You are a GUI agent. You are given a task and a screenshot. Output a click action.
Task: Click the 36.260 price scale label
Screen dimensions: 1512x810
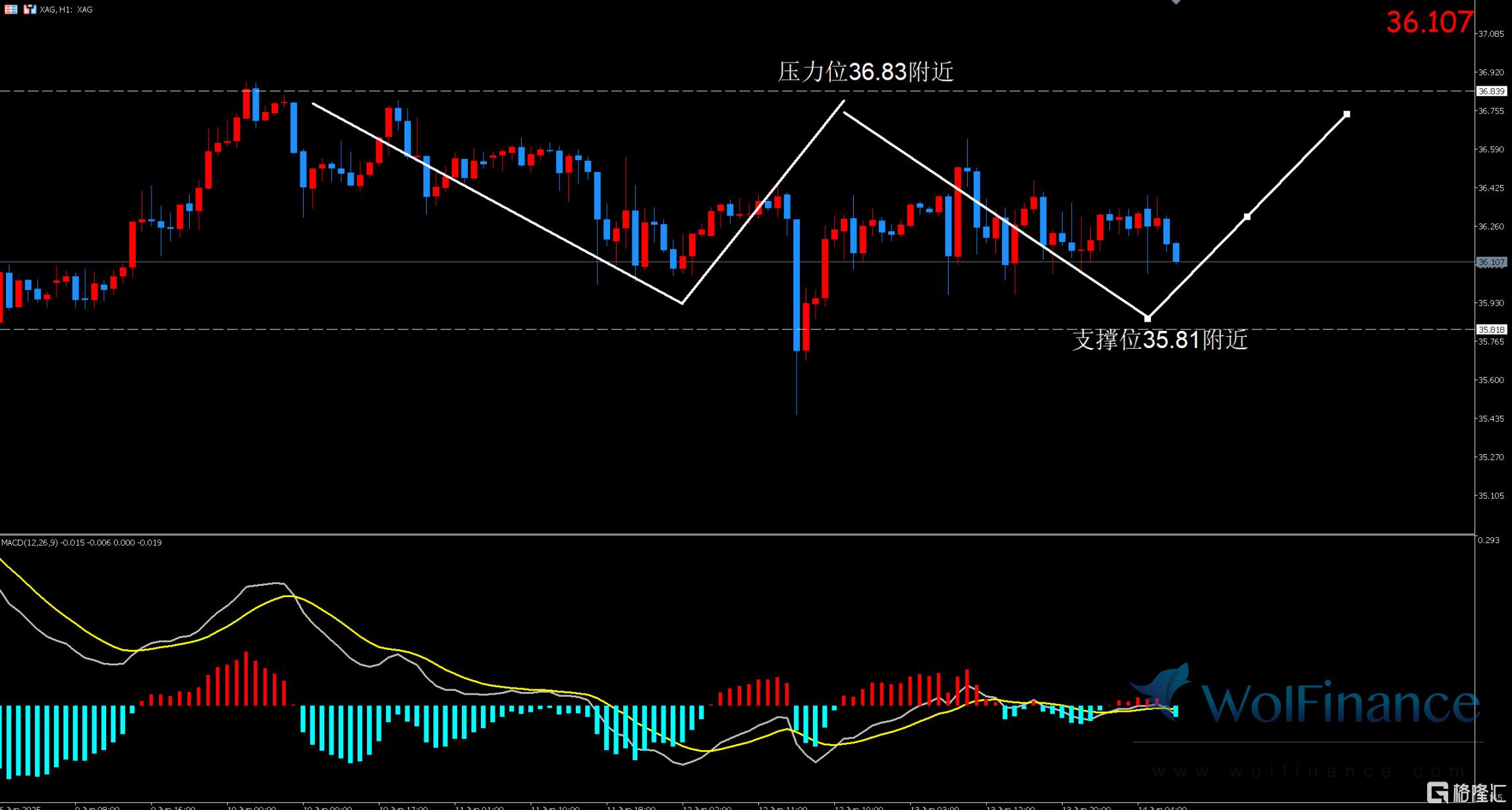pyautogui.click(x=1491, y=226)
